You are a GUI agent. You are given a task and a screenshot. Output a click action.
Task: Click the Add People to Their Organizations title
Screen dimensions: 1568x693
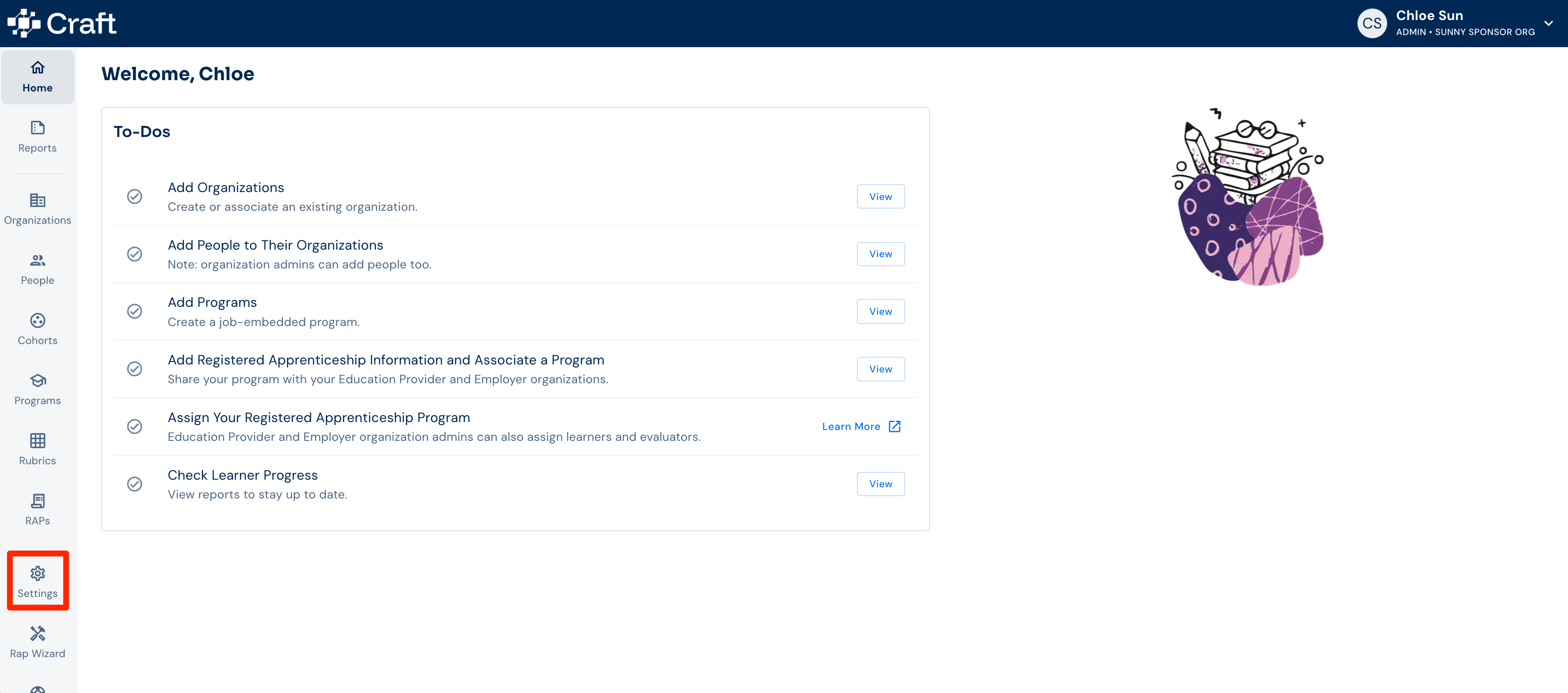(x=275, y=245)
